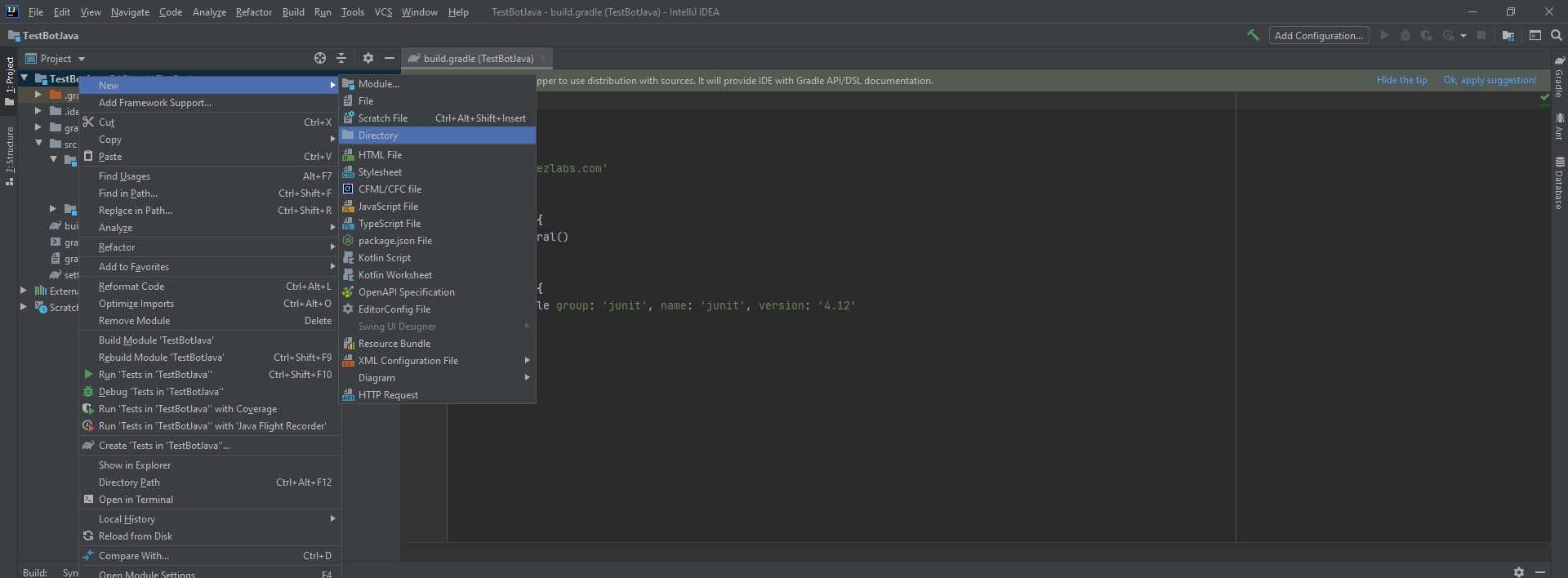The image size is (1568, 578).
Task: Open the Gradle tool window on right sidebar
Action: click(1559, 77)
